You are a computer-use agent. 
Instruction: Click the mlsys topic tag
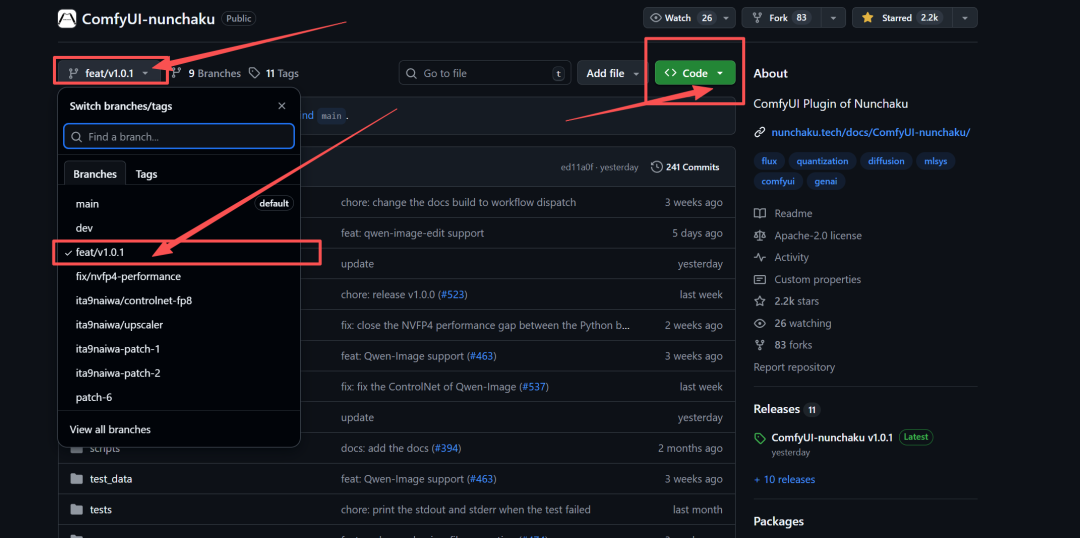click(x=937, y=161)
